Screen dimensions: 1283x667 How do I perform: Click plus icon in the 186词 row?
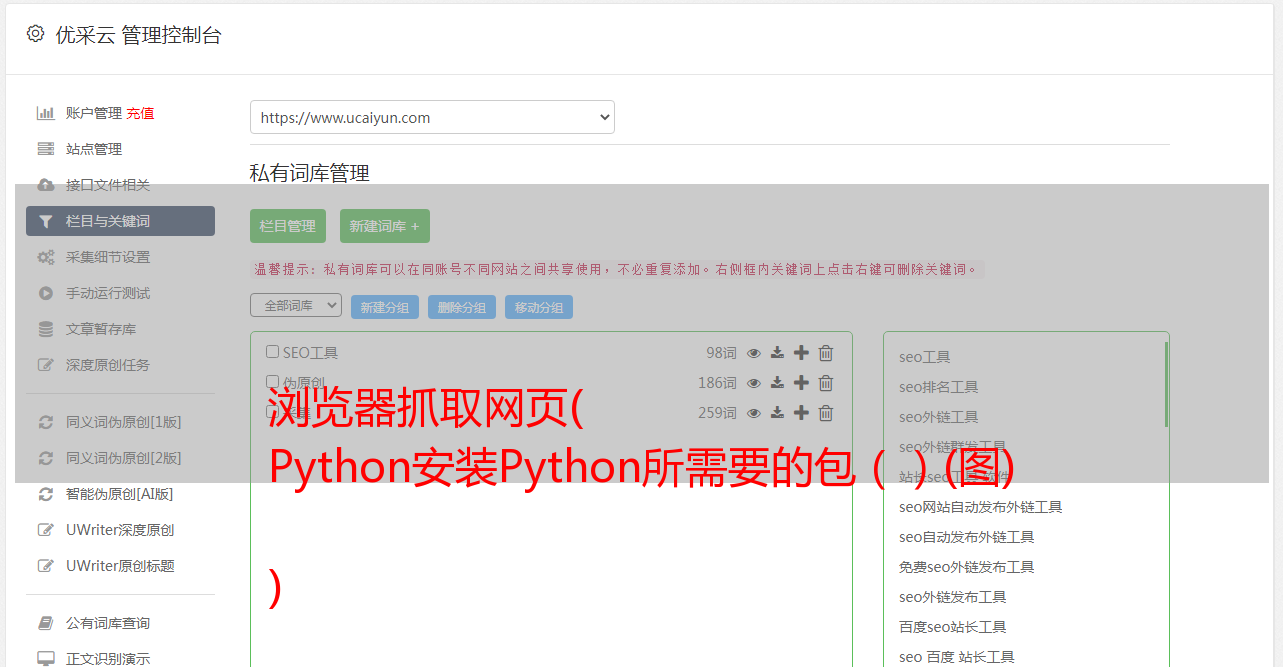(x=801, y=383)
